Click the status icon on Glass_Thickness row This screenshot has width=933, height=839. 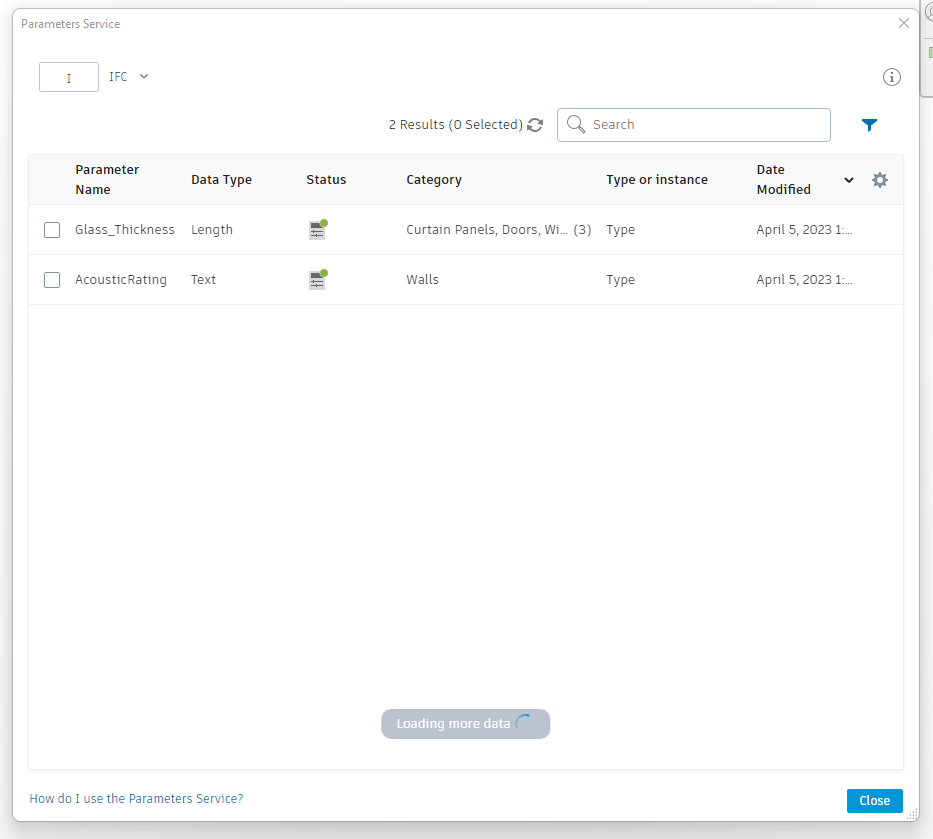click(x=317, y=229)
